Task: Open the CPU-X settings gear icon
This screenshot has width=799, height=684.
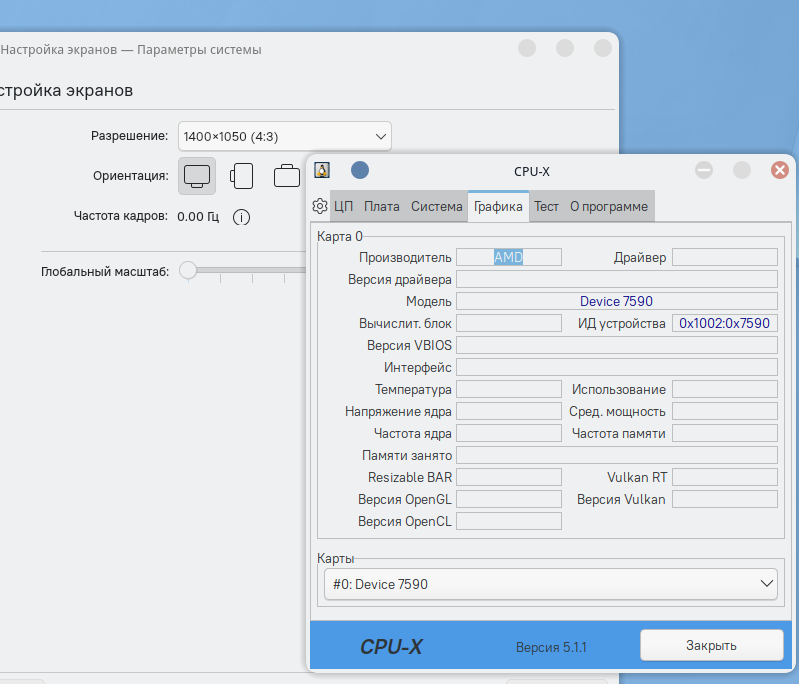Action: [x=319, y=206]
